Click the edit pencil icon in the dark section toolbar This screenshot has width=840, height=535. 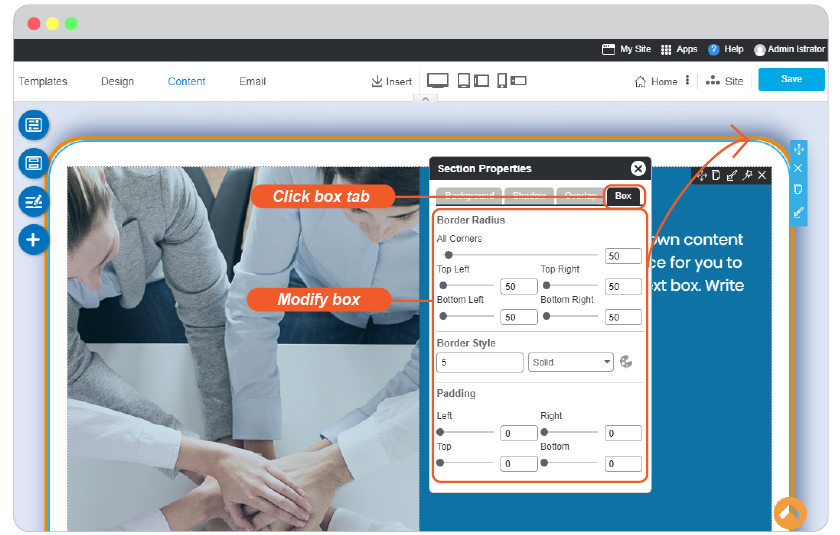coord(732,175)
